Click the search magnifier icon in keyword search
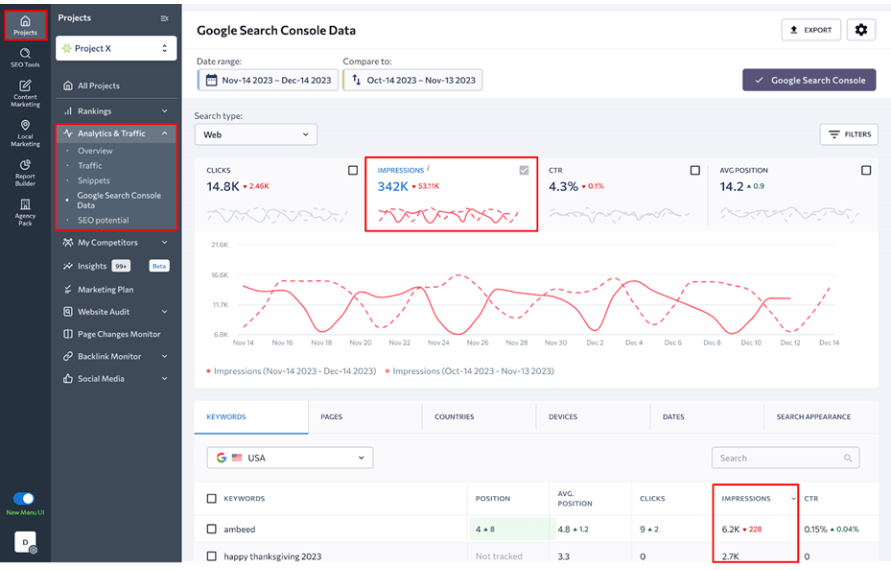The height and width of the screenshot is (570, 891). point(848,458)
